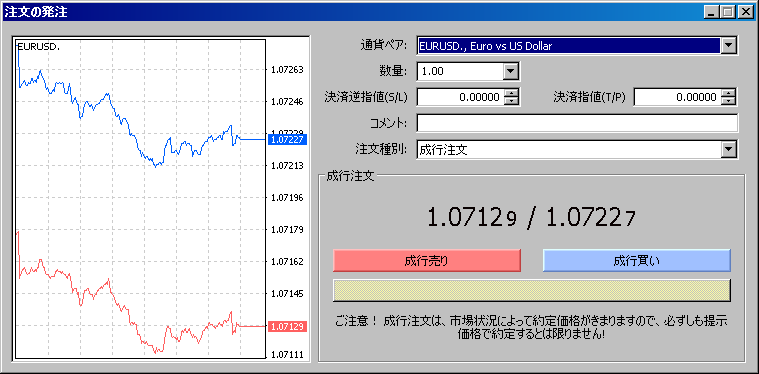Viewport: 759px width, 374px height.
Task: Increase the T/P value with up arrow
Action: point(728,94)
